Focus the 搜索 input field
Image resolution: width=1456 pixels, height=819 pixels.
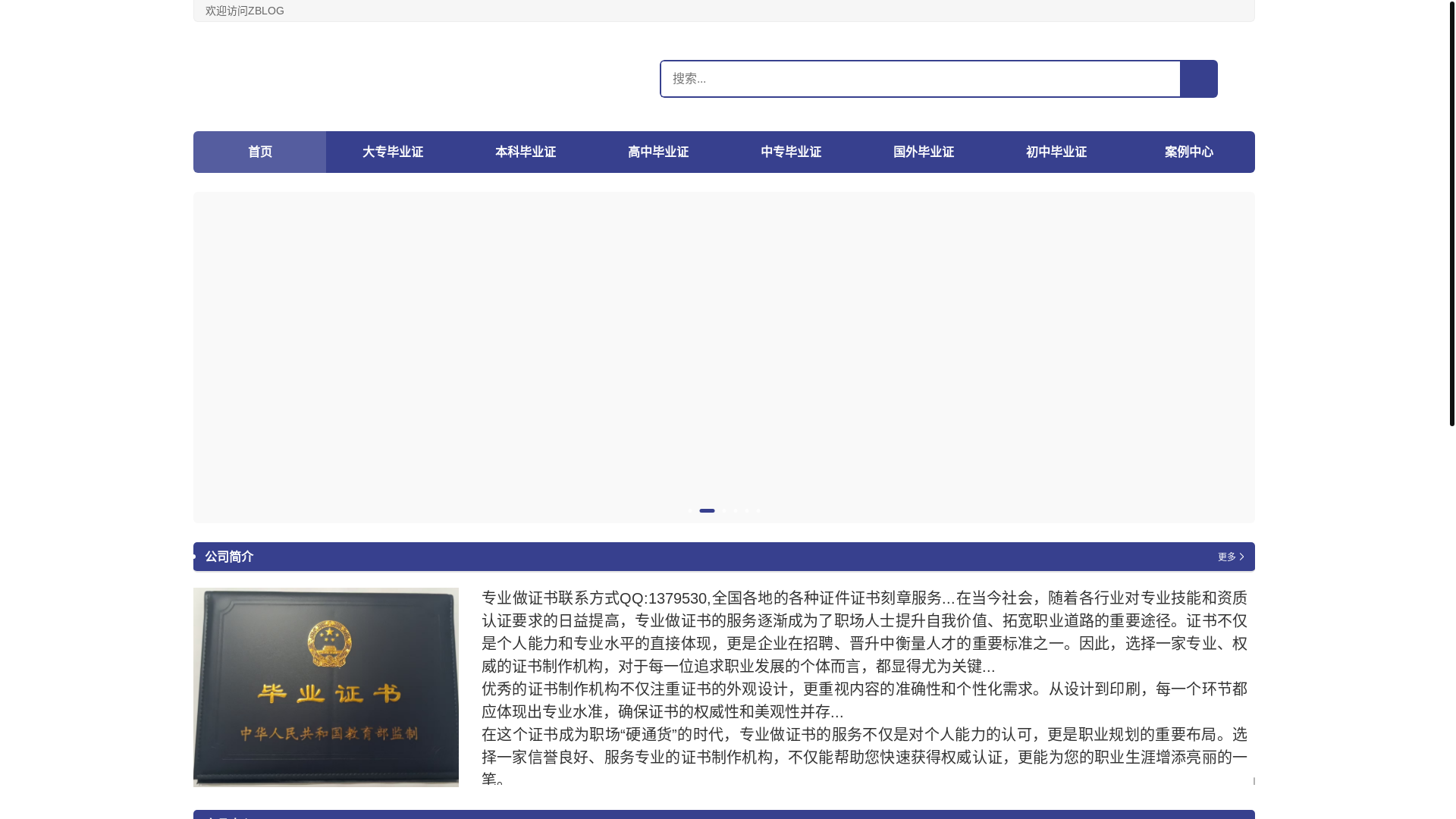[920, 79]
